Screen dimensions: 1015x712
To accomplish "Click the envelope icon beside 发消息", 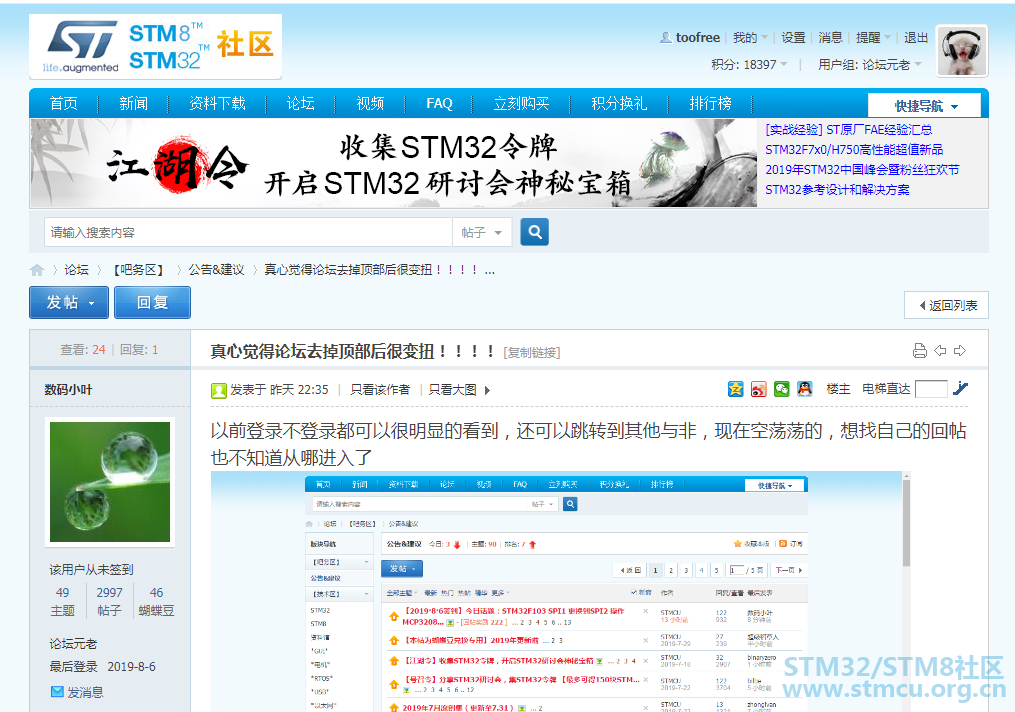I will pyautogui.click(x=57, y=692).
